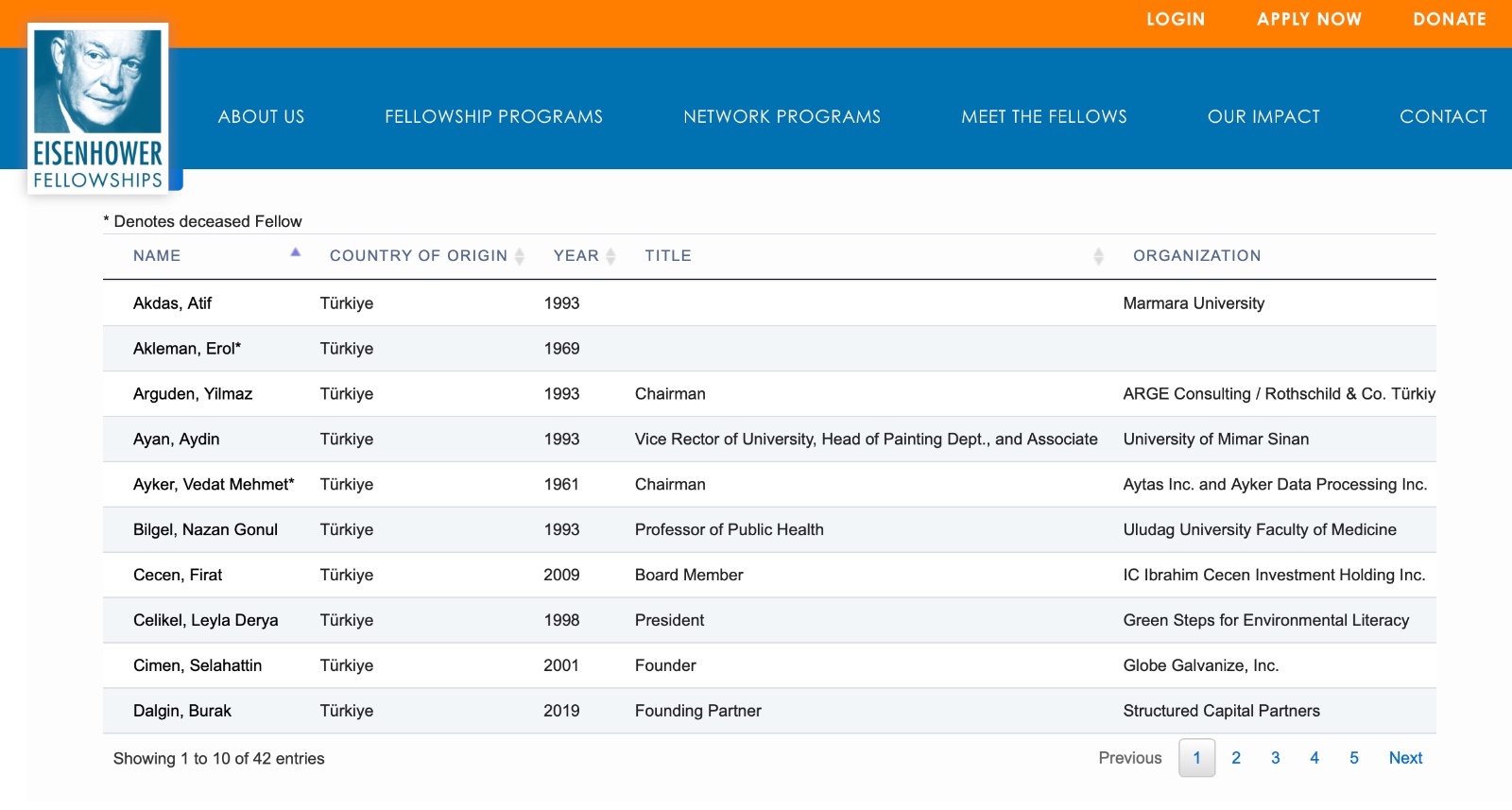Open the About Us menu
Image resolution: width=1512 pixels, height=810 pixels.
(x=261, y=117)
